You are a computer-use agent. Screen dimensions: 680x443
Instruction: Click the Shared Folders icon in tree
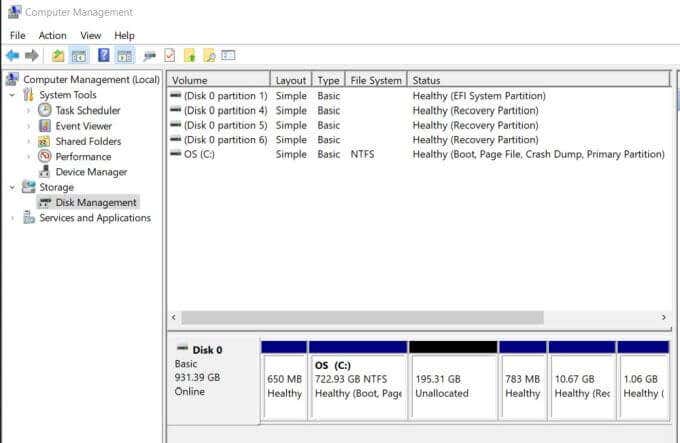44,141
